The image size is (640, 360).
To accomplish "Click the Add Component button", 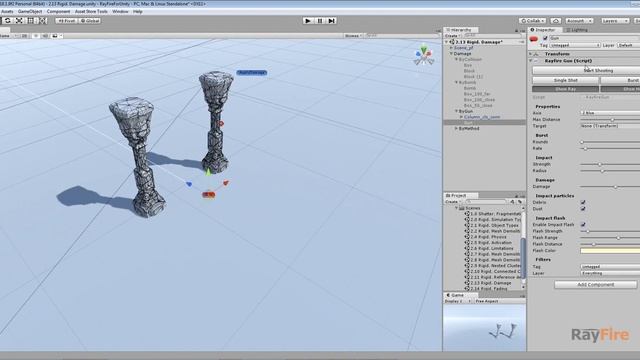I will [x=596, y=284].
